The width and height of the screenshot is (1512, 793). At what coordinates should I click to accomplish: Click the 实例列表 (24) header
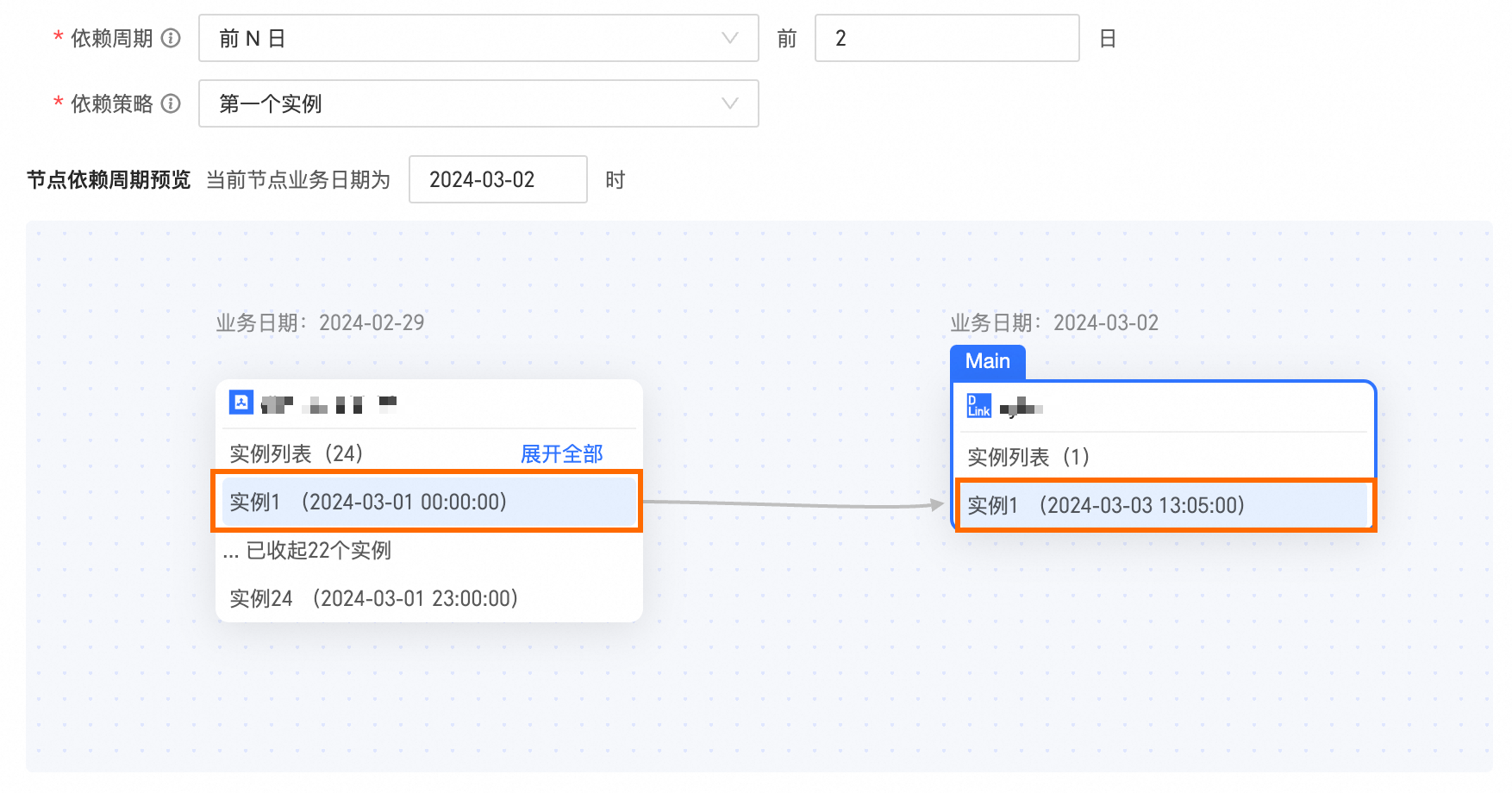[297, 453]
